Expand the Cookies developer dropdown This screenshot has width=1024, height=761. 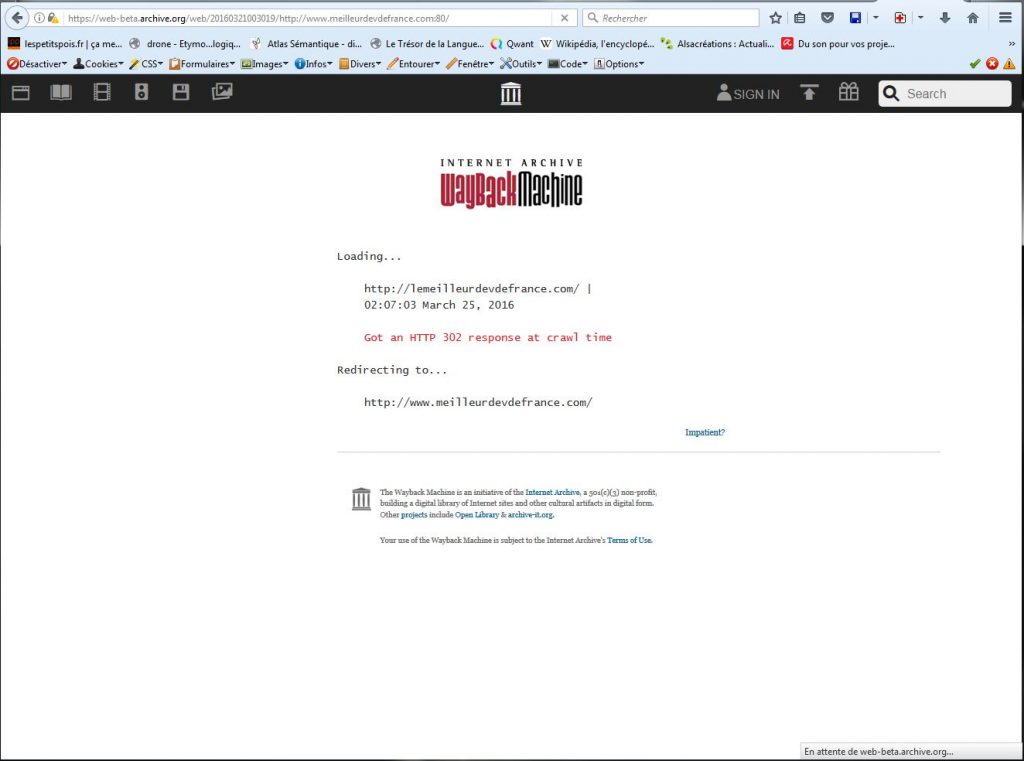pos(98,64)
